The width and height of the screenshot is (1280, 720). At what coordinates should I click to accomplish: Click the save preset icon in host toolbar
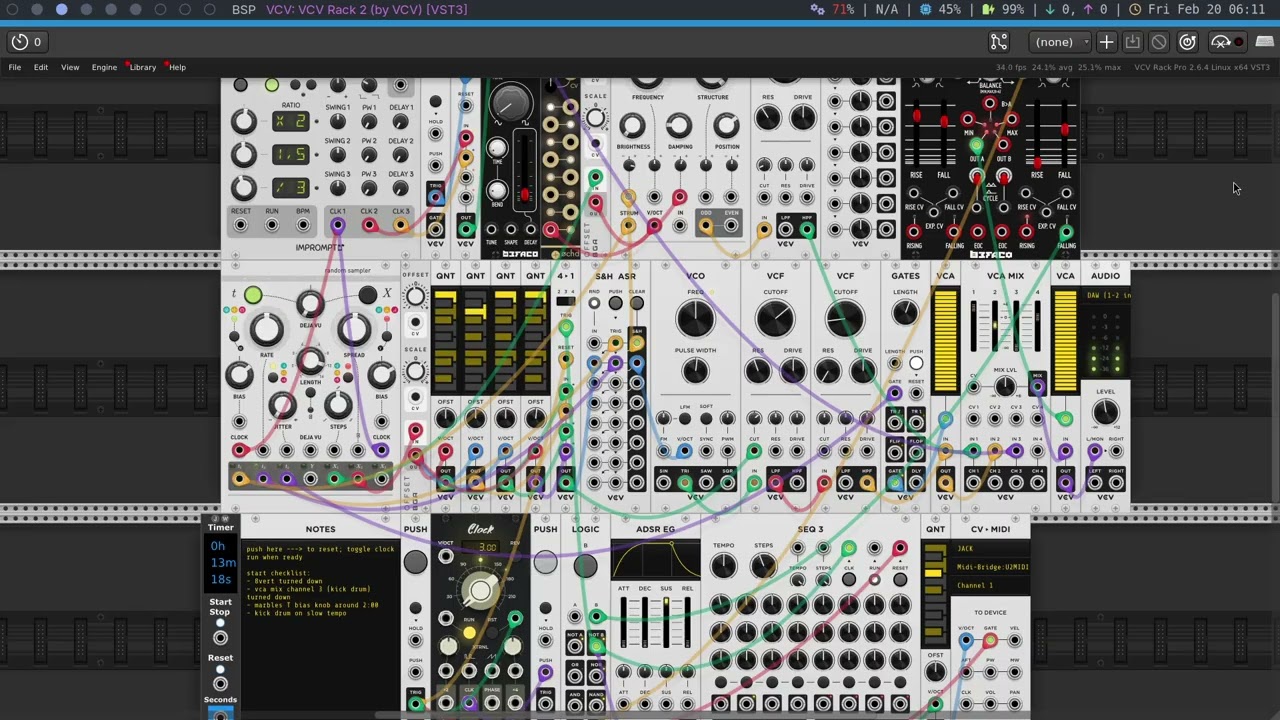click(x=1132, y=42)
